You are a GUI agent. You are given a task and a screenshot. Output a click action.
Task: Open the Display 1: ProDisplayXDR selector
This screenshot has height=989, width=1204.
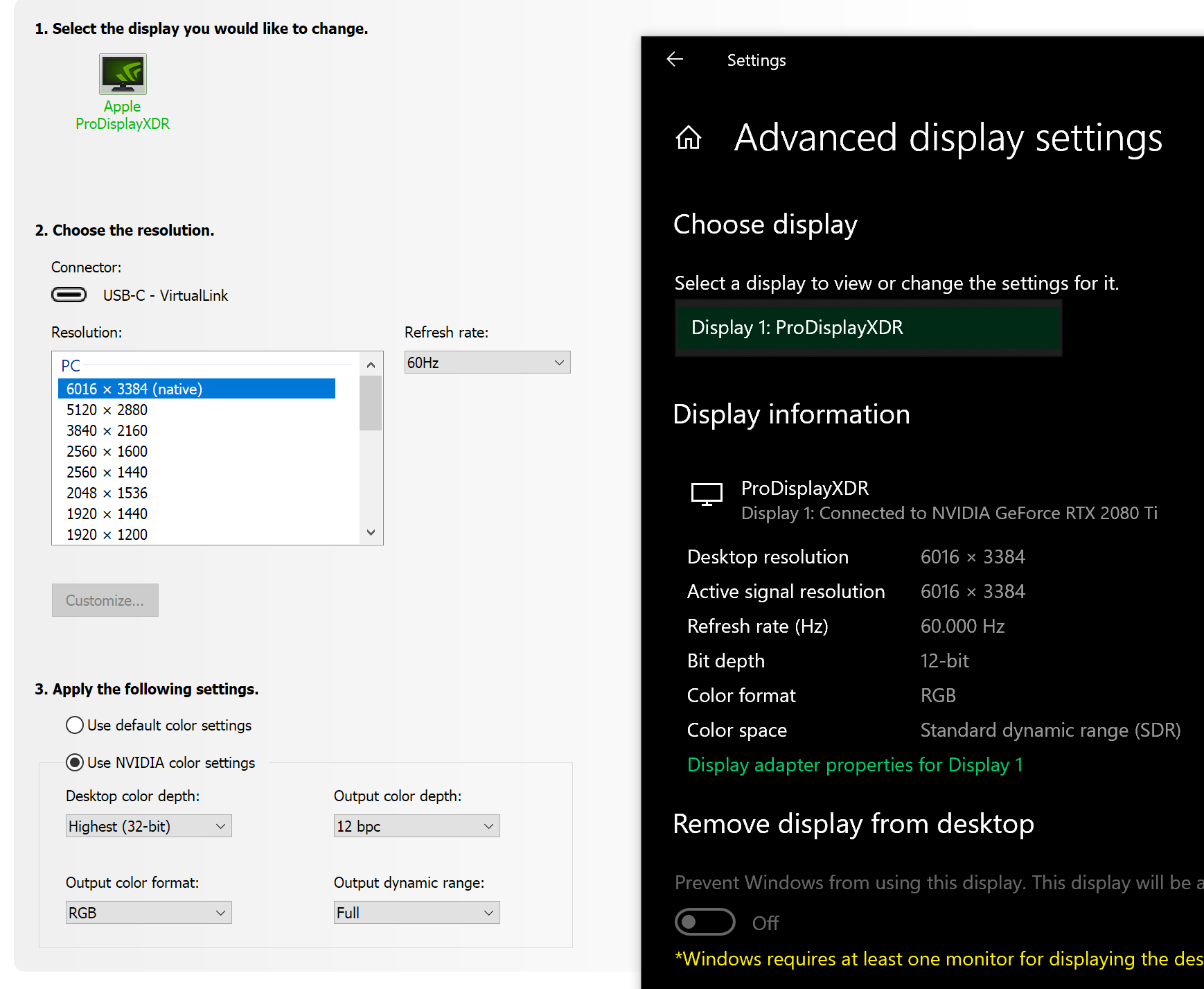pos(868,327)
